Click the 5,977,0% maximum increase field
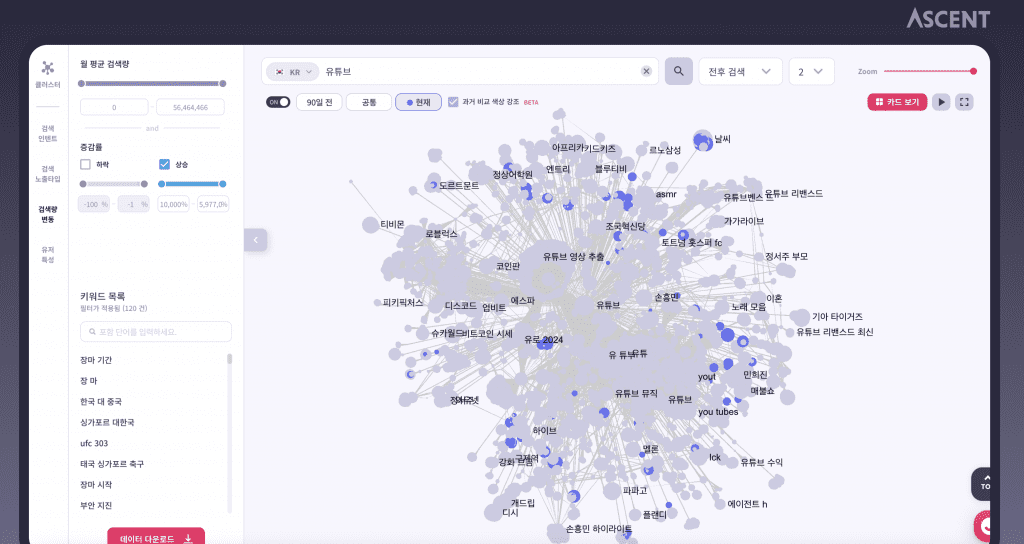Screen dimensions: 1024x544 point(213,204)
